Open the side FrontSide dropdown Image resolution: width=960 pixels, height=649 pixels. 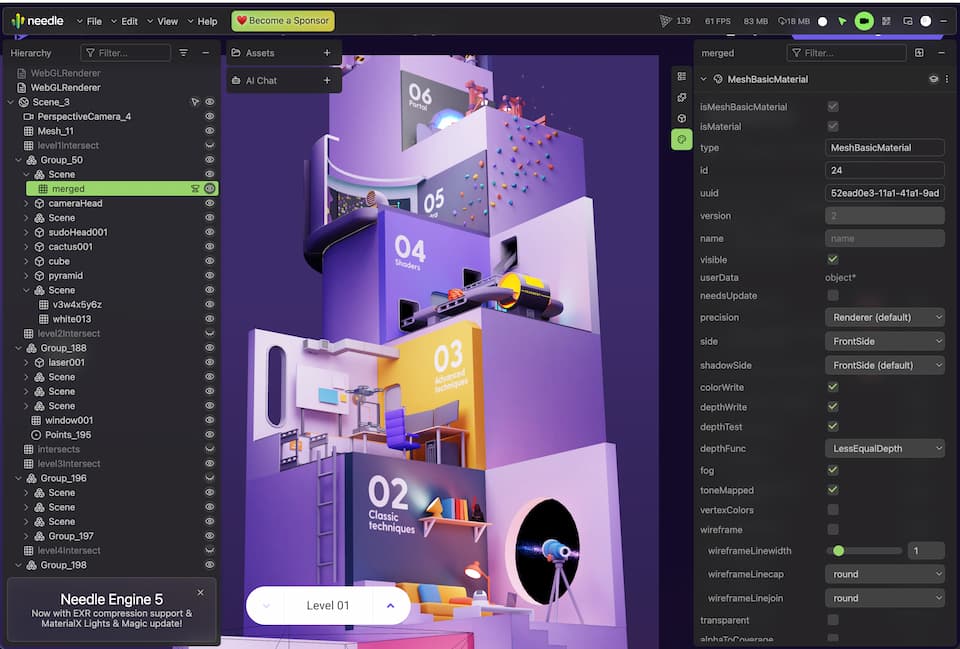click(x=885, y=341)
